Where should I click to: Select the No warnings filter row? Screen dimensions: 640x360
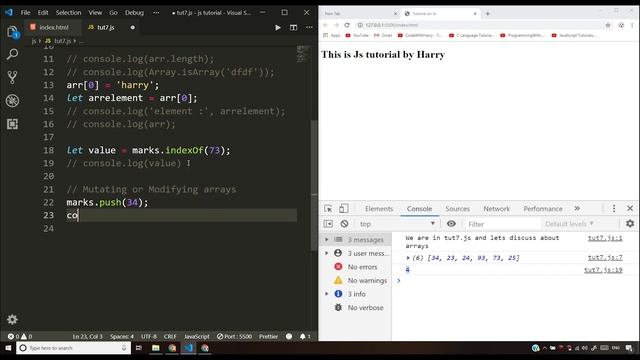355,280
